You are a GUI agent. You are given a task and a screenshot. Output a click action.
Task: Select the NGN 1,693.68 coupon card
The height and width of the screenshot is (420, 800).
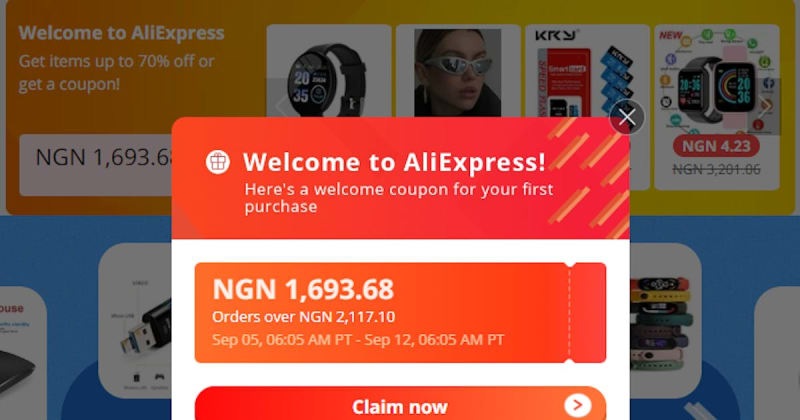(400, 312)
